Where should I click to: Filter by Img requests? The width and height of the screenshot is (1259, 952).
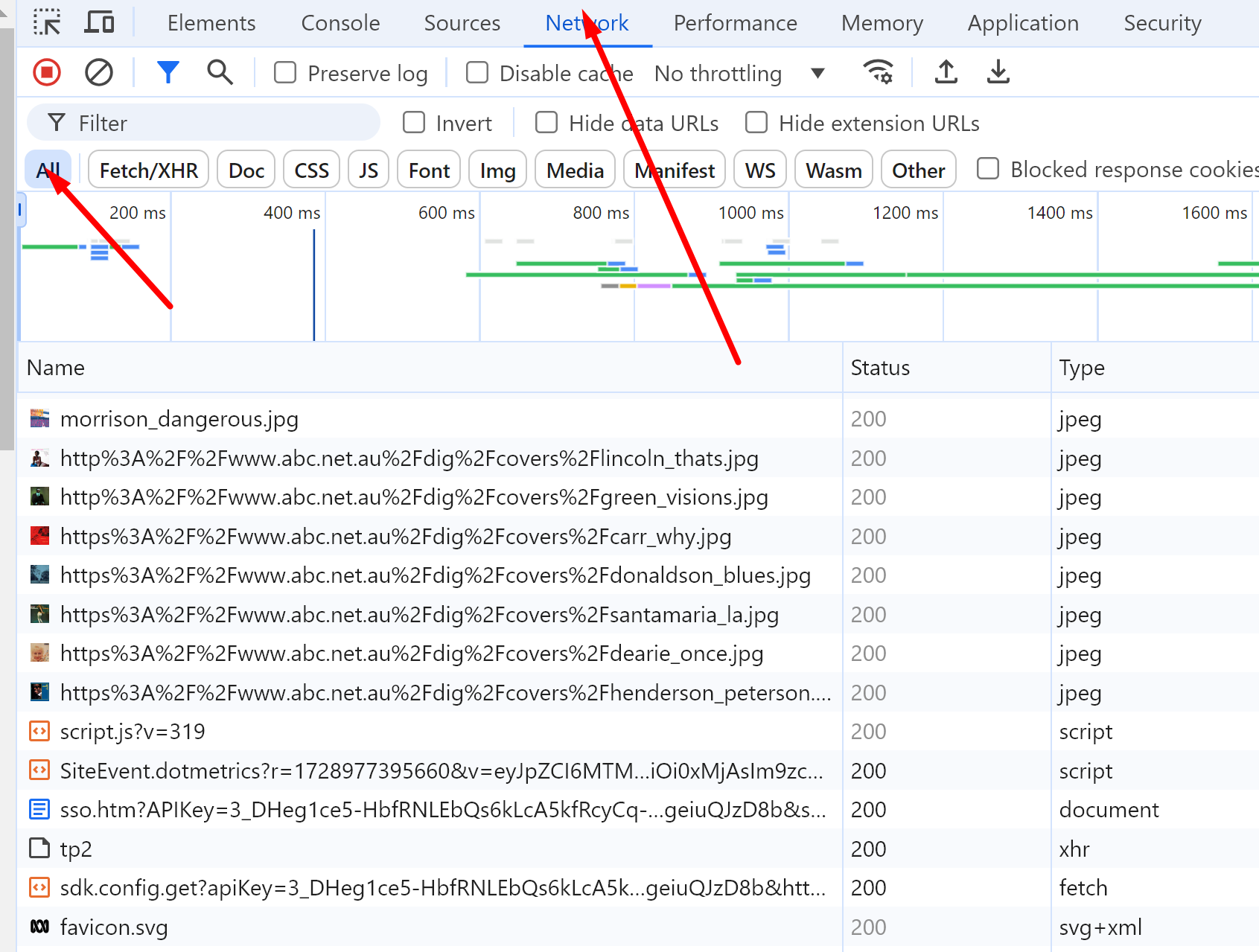497,170
